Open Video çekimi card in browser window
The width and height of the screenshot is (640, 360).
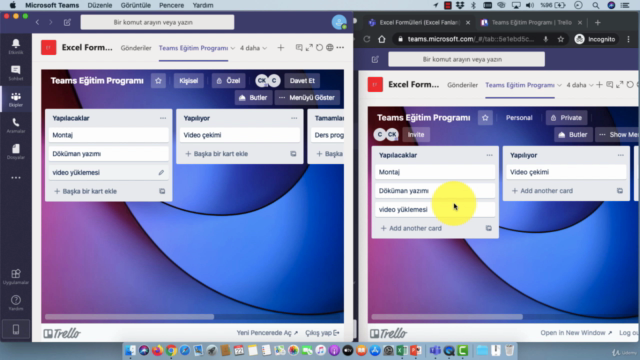566,172
